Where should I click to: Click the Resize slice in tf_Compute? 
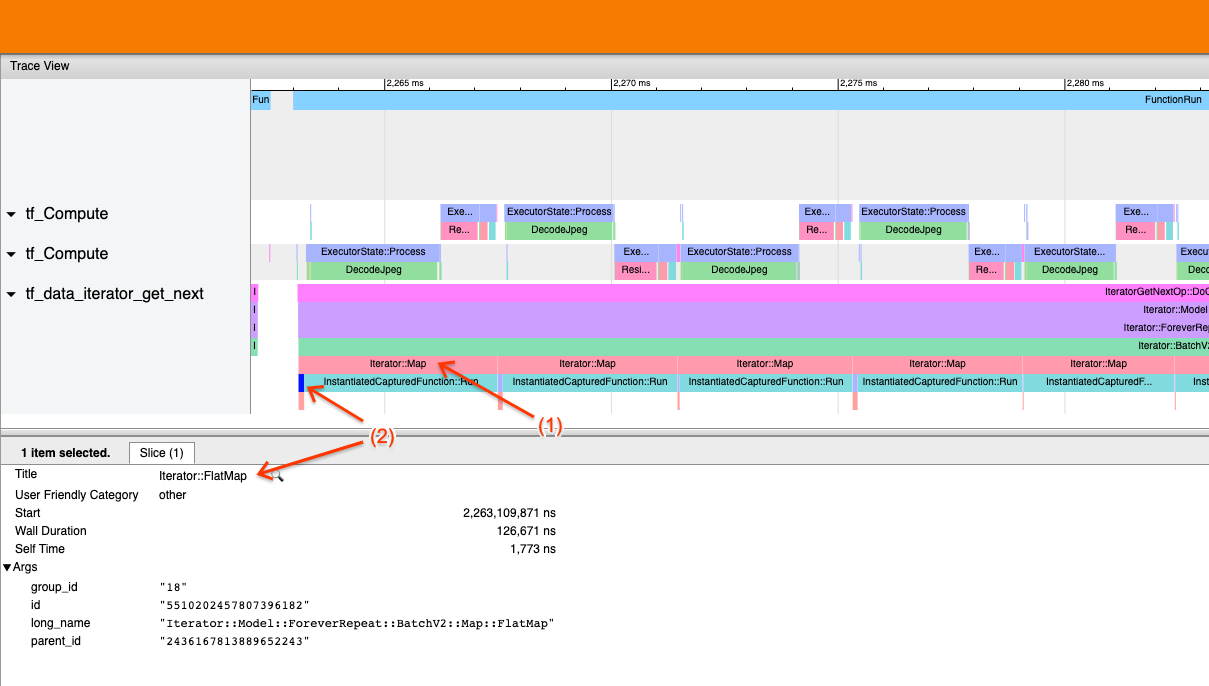point(636,269)
